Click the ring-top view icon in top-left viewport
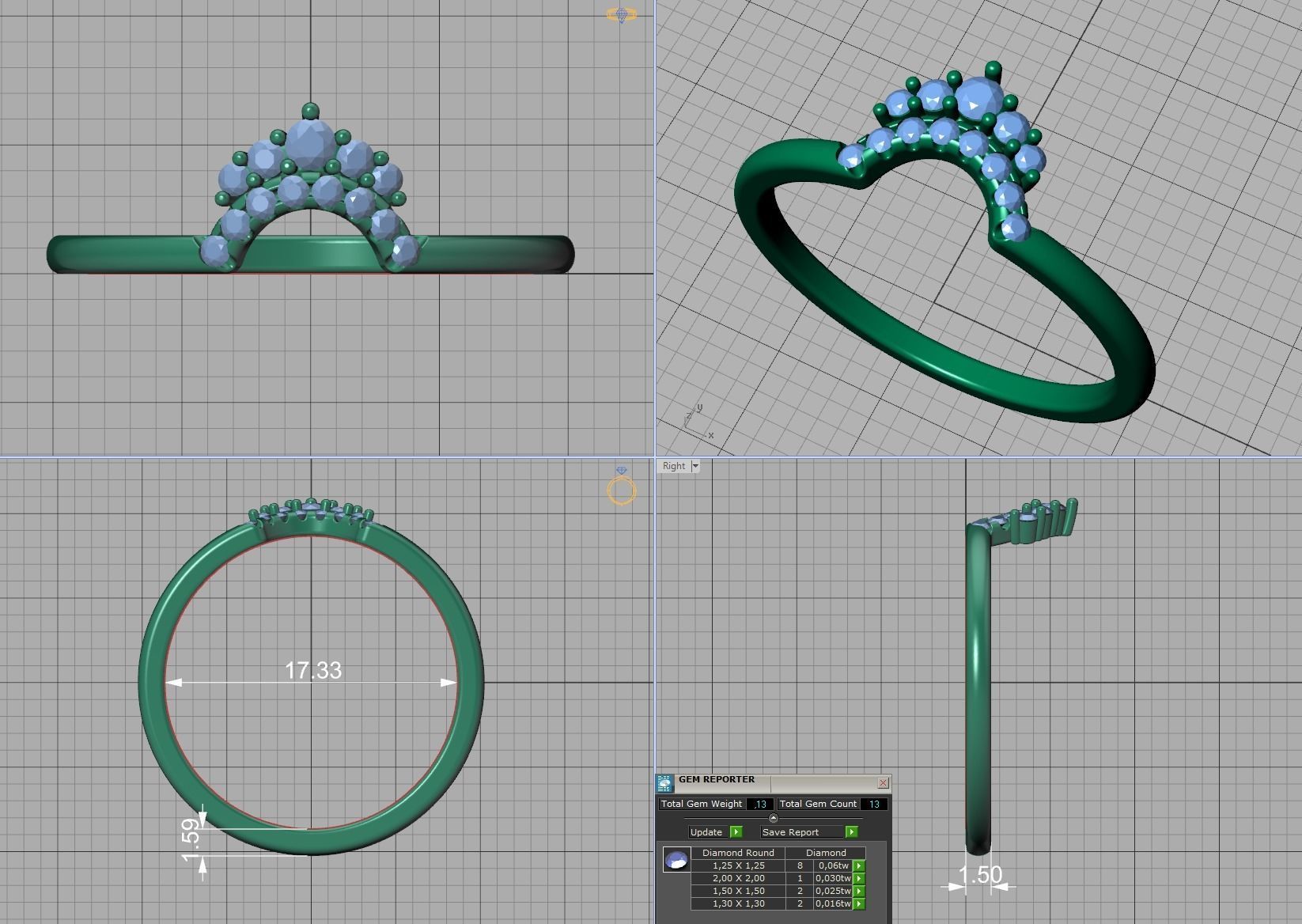This screenshot has height=924, width=1302. [621, 14]
